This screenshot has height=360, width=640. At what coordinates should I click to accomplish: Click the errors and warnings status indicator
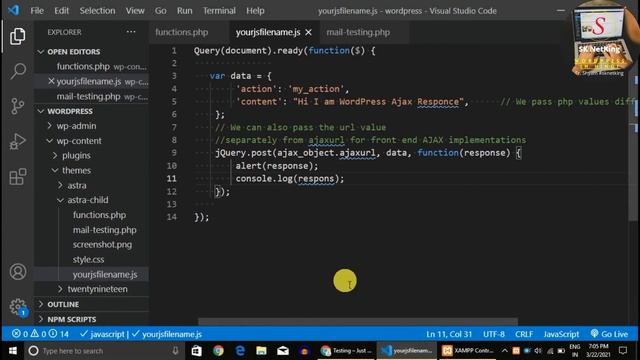point(40,334)
